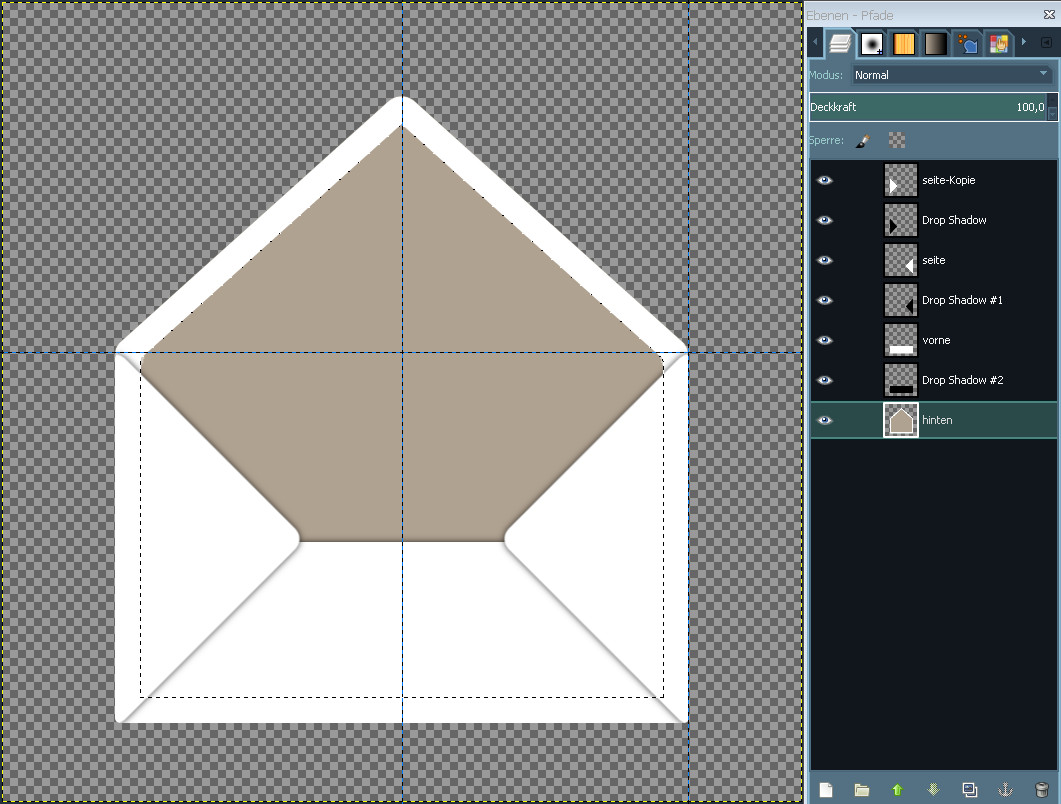Anchor the floating layer
This screenshot has width=1061, height=804.
[x=1005, y=789]
